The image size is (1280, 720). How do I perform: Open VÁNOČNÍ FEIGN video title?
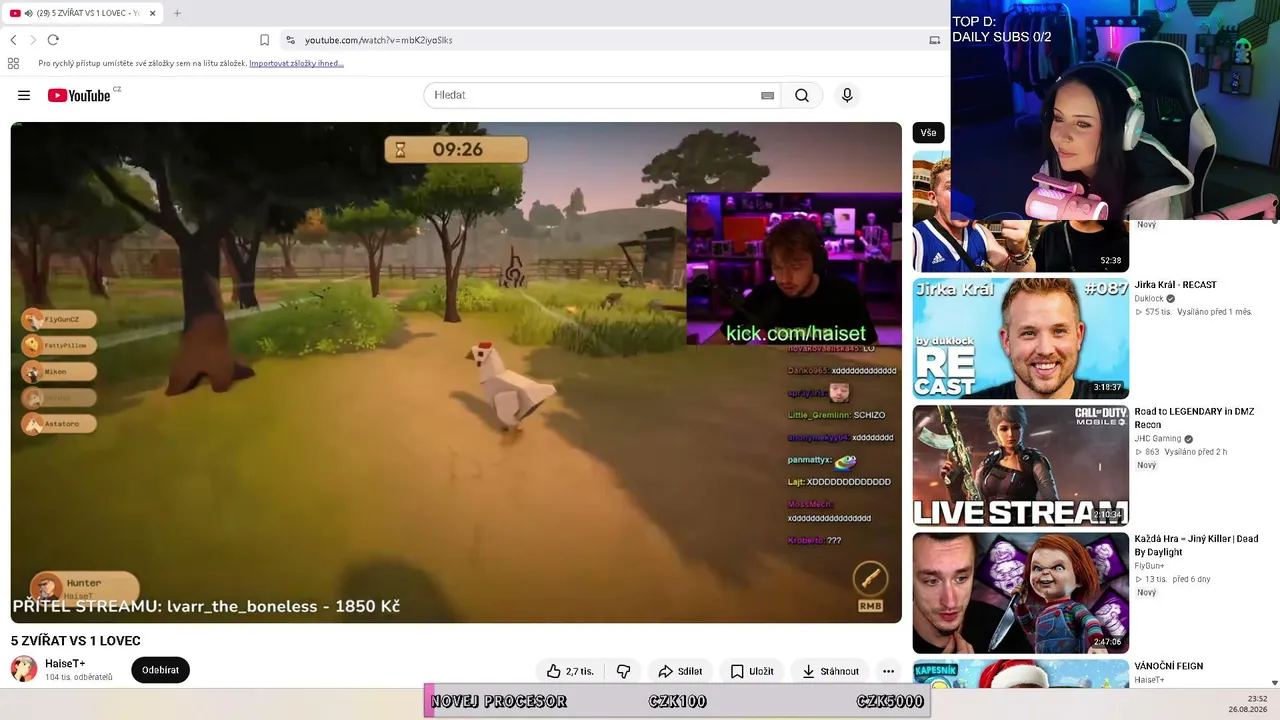pos(1168,666)
